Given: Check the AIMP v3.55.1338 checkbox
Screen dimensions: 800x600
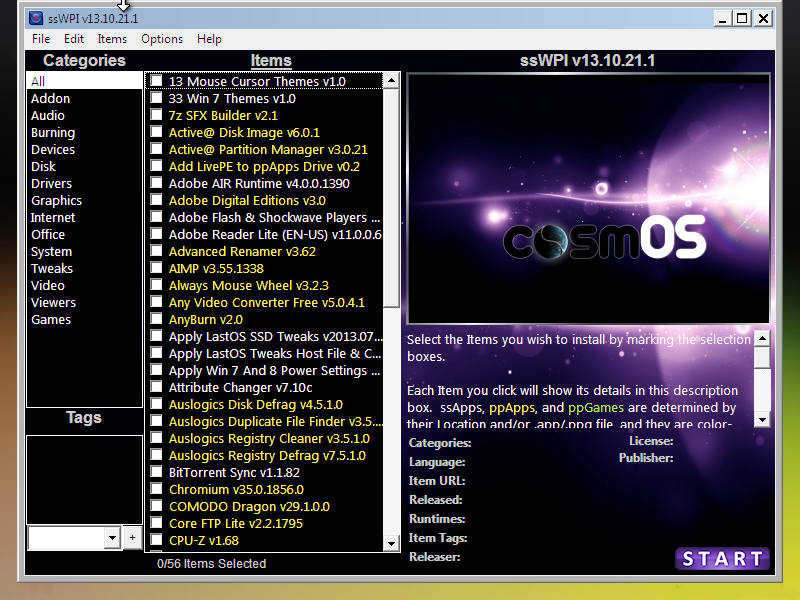Looking at the screenshot, I should (156, 268).
